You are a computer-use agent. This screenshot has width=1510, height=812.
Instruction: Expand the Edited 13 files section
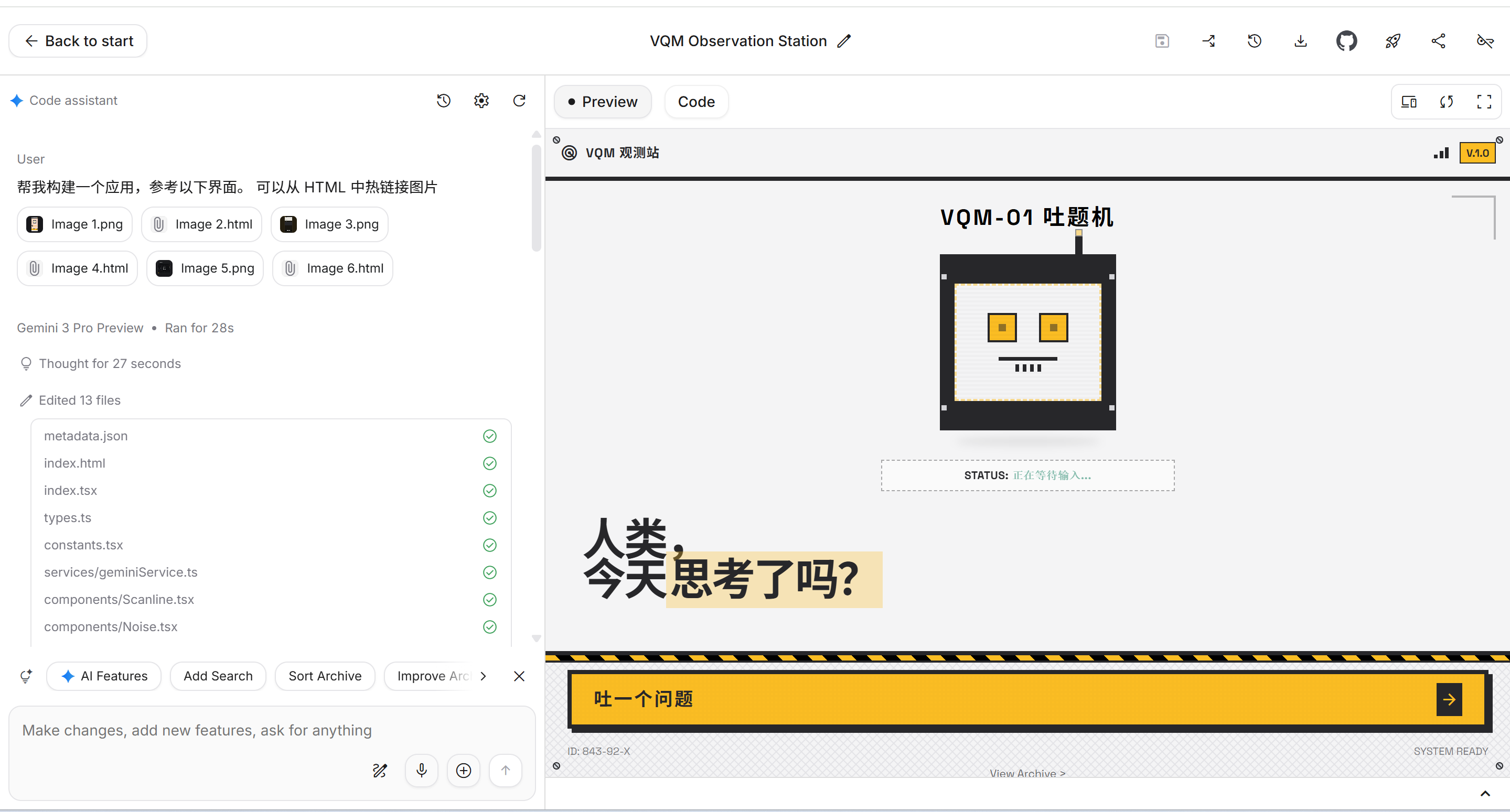(79, 400)
